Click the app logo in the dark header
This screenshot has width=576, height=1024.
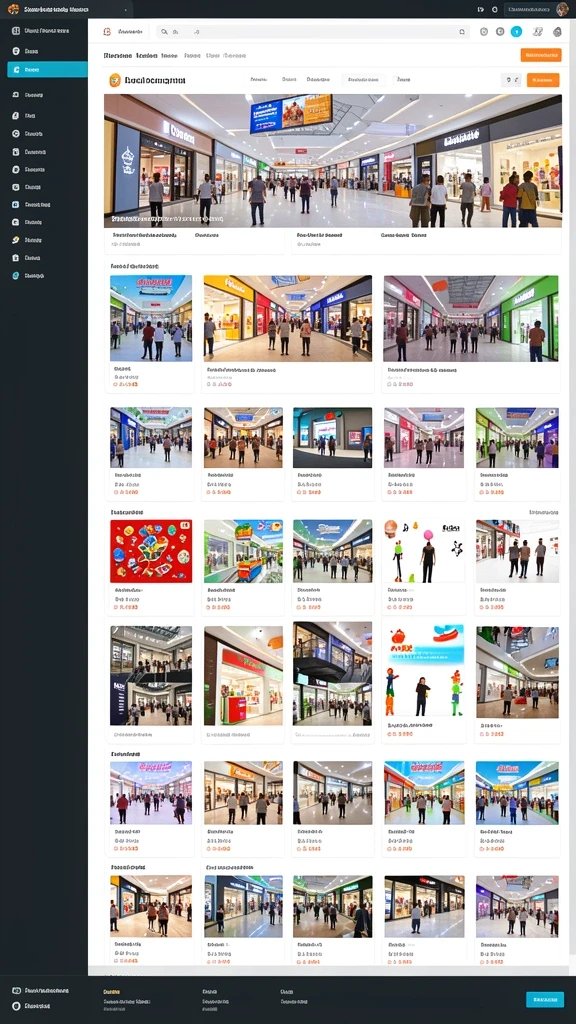click(13, 9)
